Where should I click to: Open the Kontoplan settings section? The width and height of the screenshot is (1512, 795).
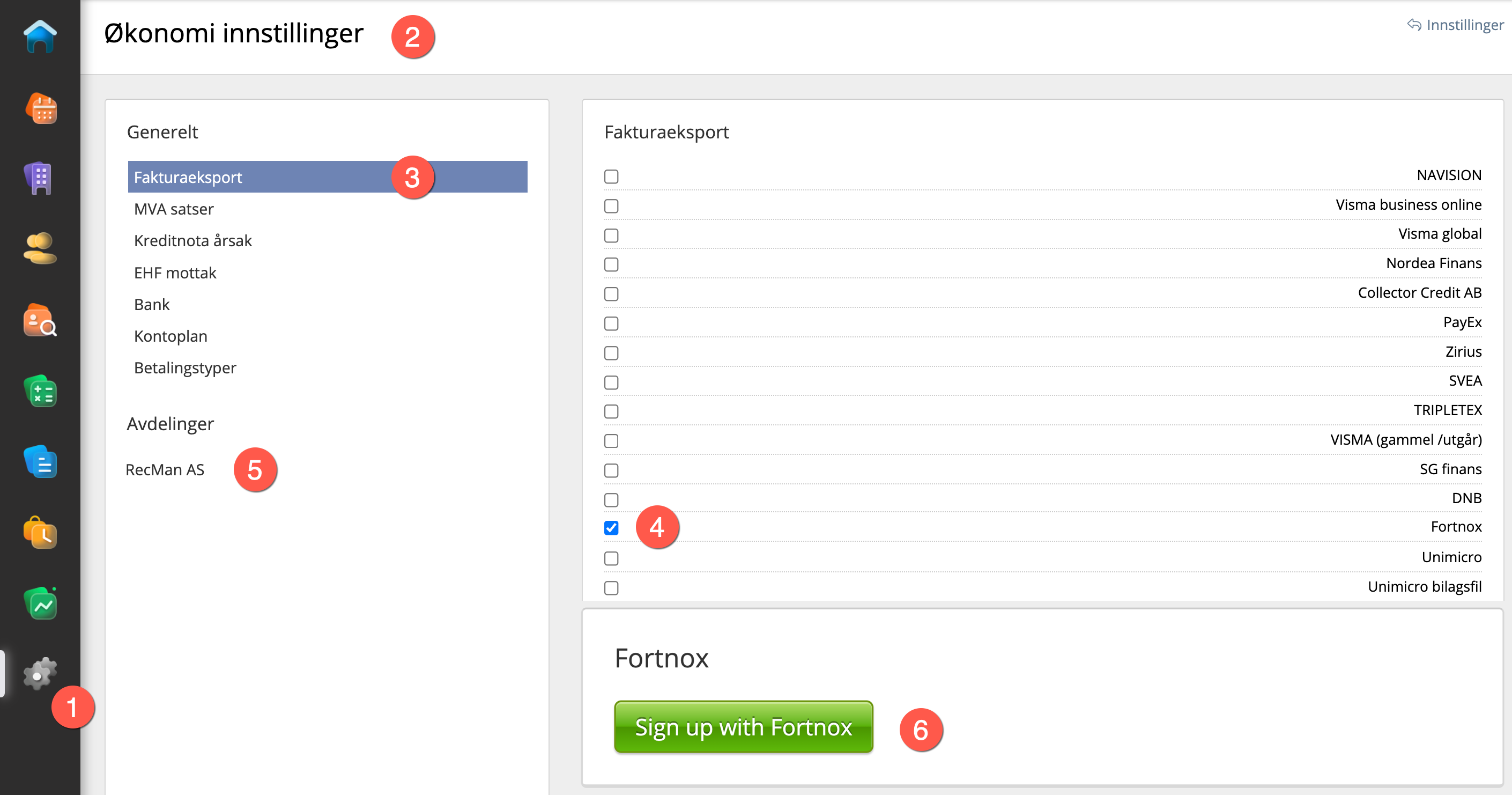pos(171,336)
